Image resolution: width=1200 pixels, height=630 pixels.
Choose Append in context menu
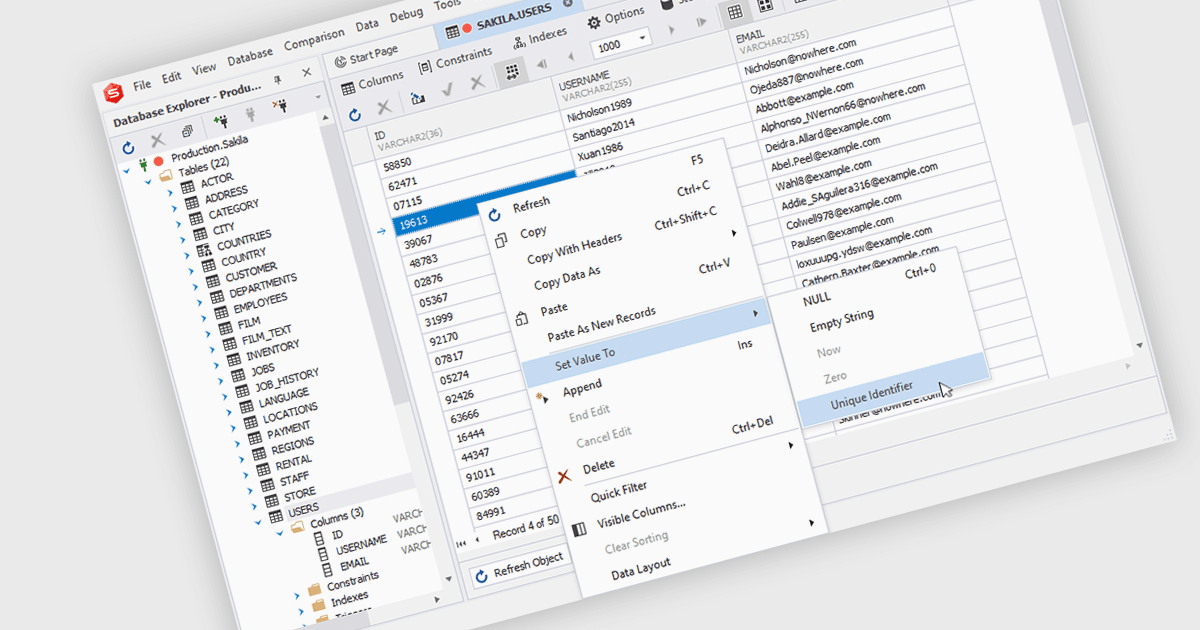coord(582,387)
